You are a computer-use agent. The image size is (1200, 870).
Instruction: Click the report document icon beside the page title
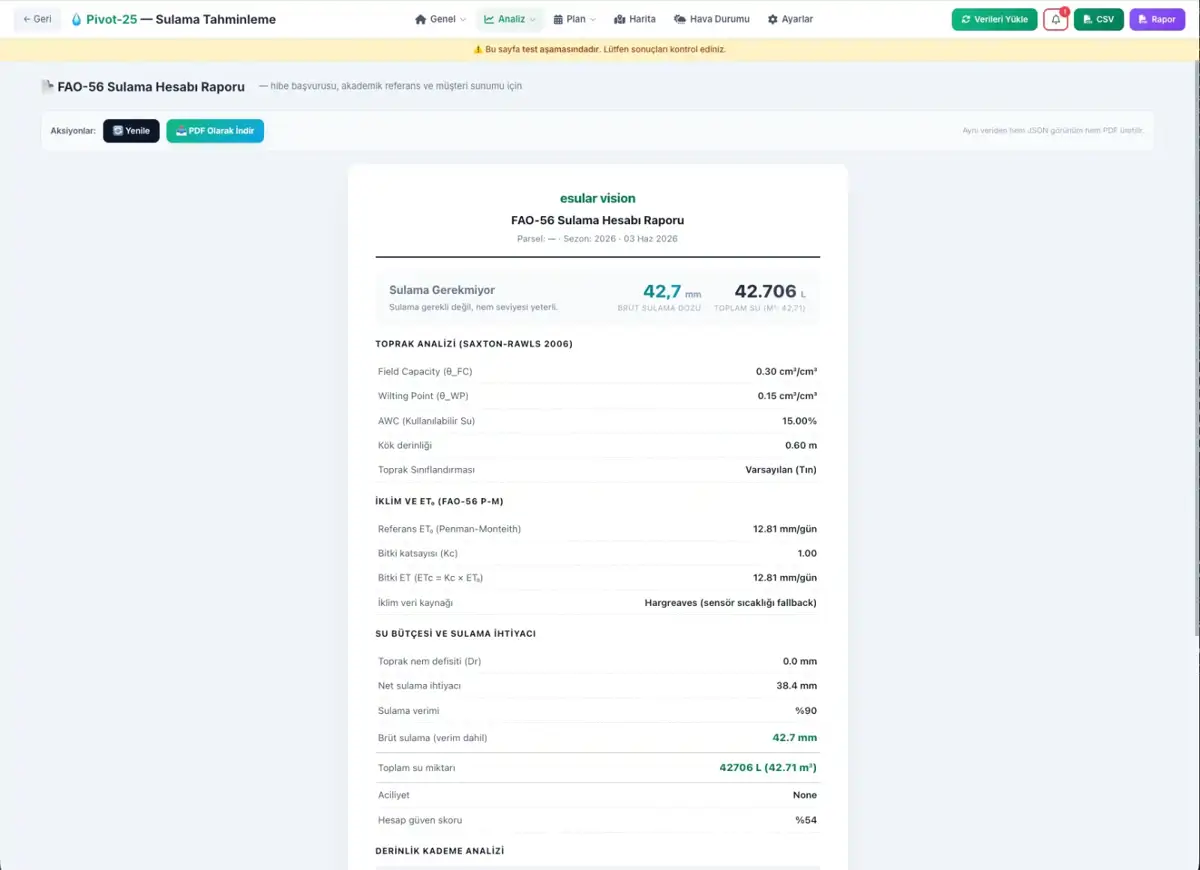point(47,87)
